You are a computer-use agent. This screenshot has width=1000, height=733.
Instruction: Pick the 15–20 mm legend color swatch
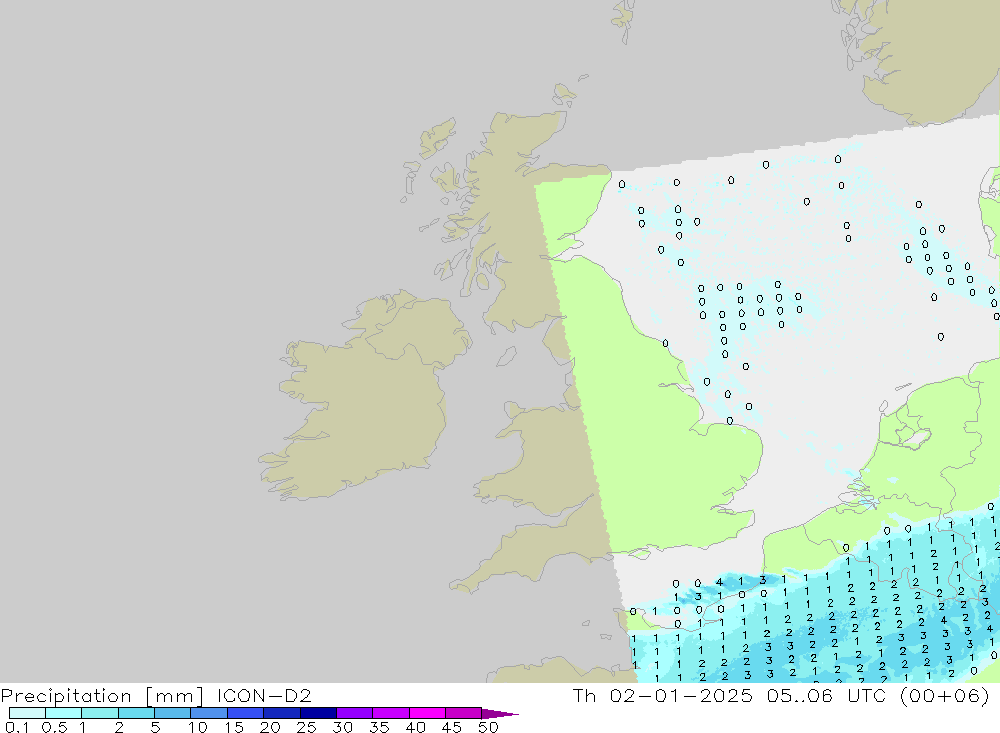pos(246,713)
